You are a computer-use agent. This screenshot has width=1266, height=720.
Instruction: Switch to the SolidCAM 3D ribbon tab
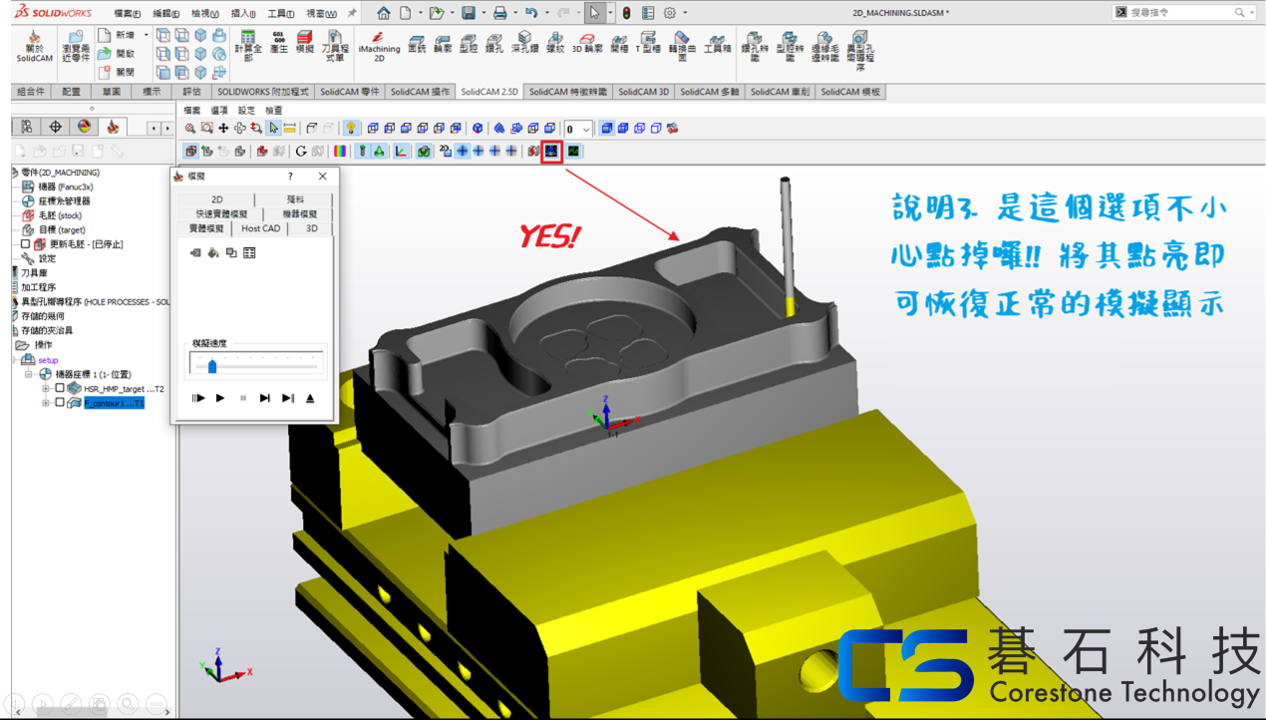point(643,92)
